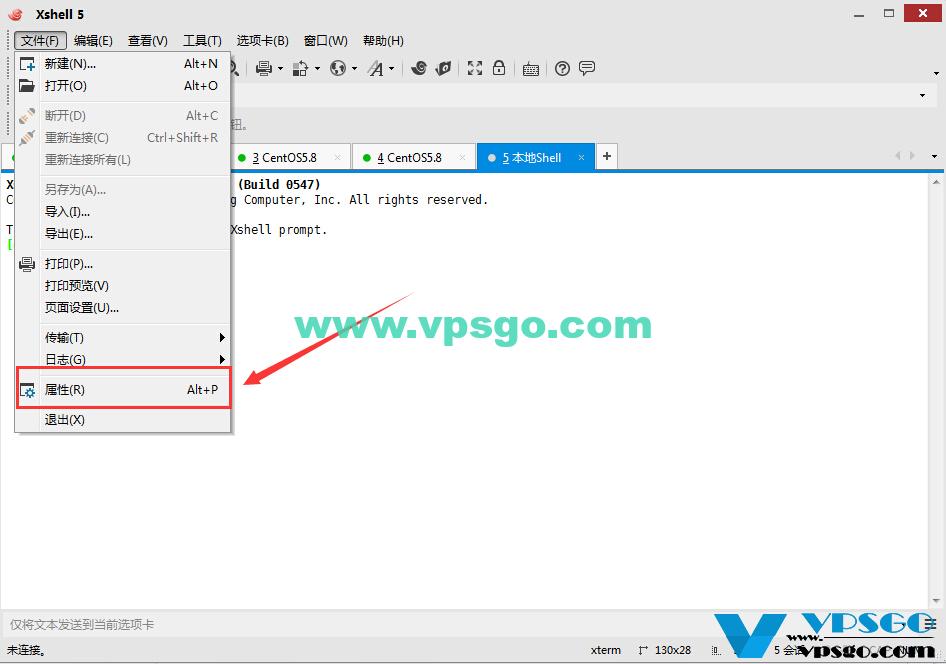Screen dimensions: 946x664
Task: Launch Xshell swirl icon in toolbar
Action: (419, 68)
